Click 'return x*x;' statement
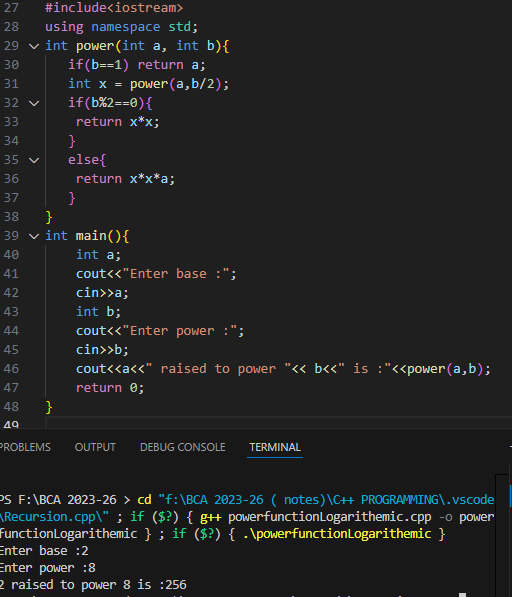This screenshot has width=512, height=597. tap(118, 122)
